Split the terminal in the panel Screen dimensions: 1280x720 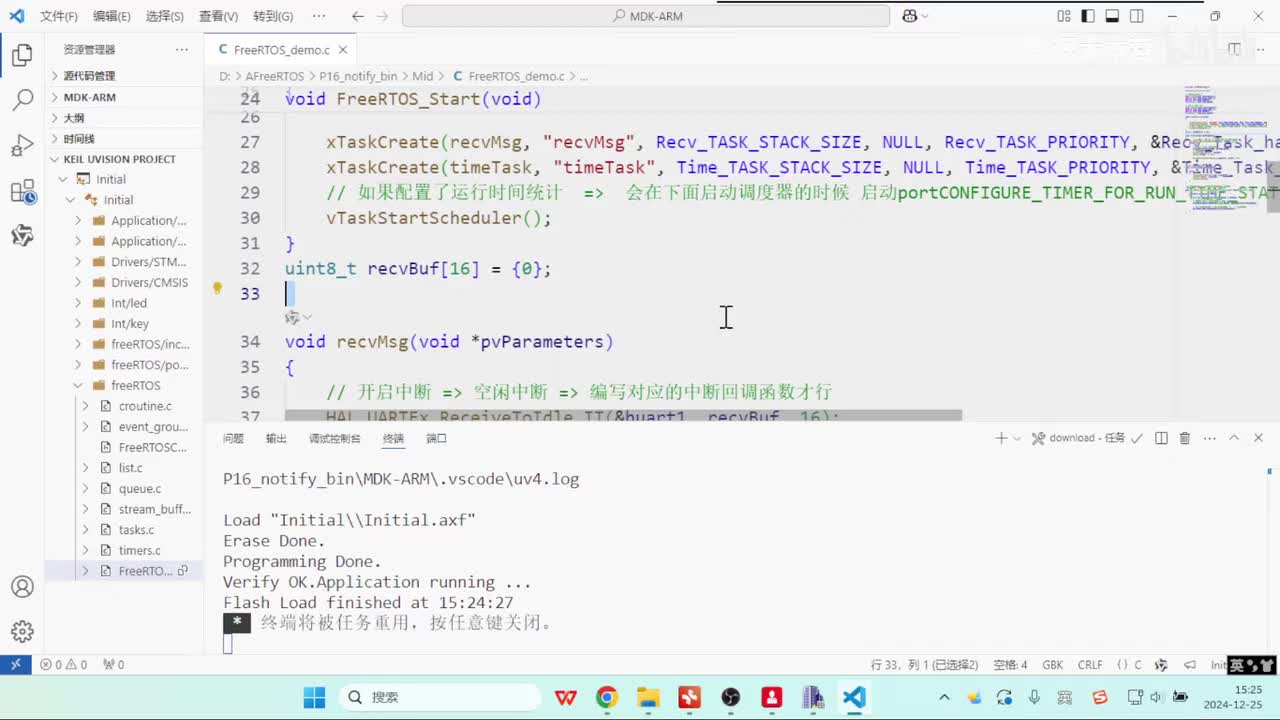[1161, 438]
